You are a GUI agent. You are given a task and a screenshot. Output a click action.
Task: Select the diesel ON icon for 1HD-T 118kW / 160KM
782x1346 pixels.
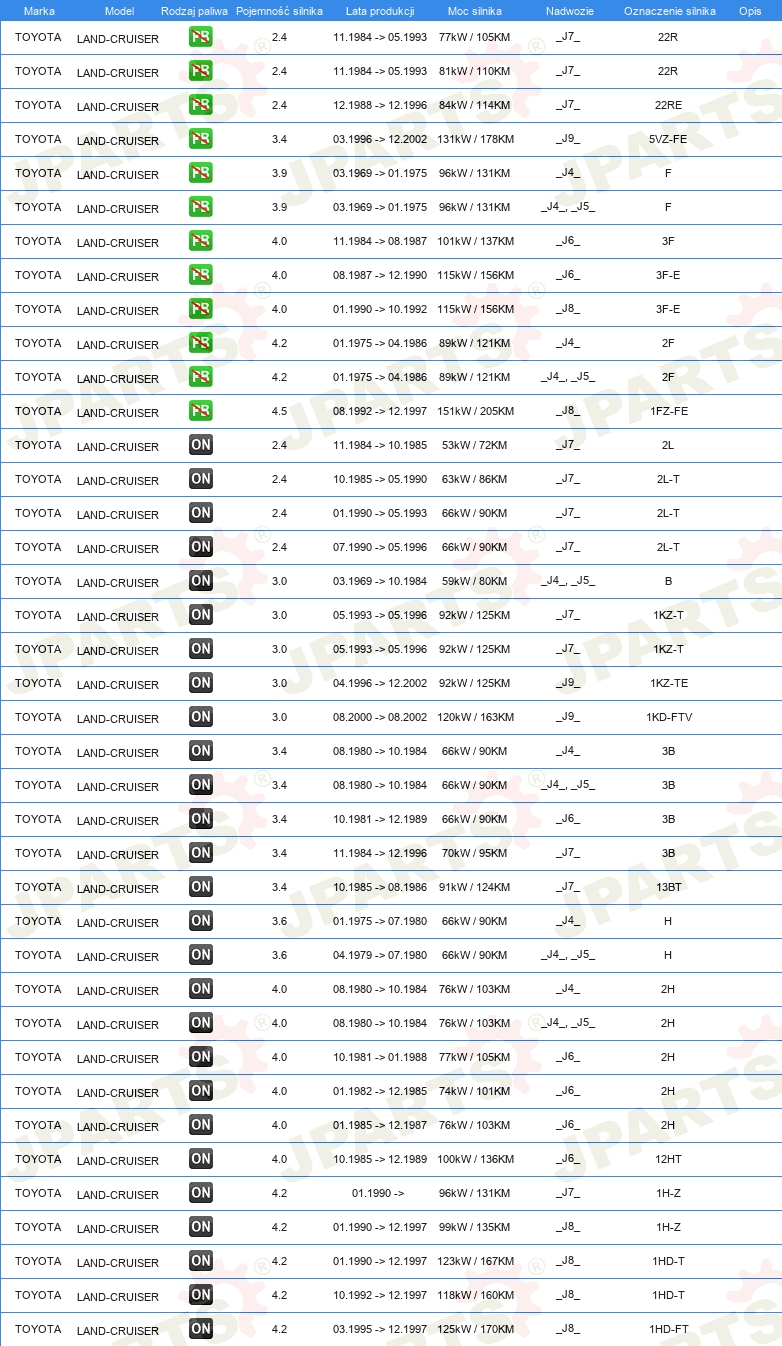click(x=201, y=1295)
